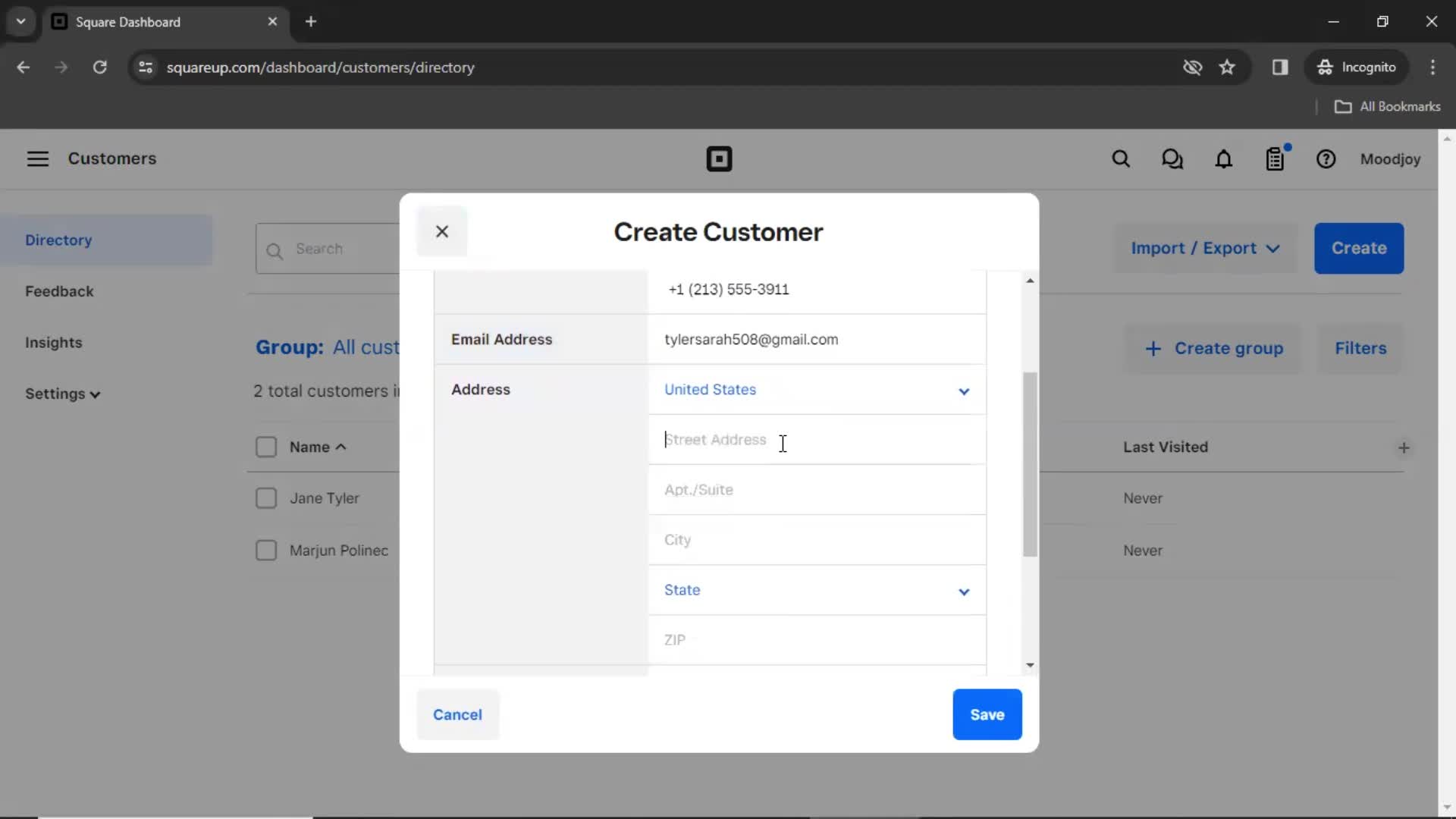Open the Directory section in sidebar

[59, 240]
